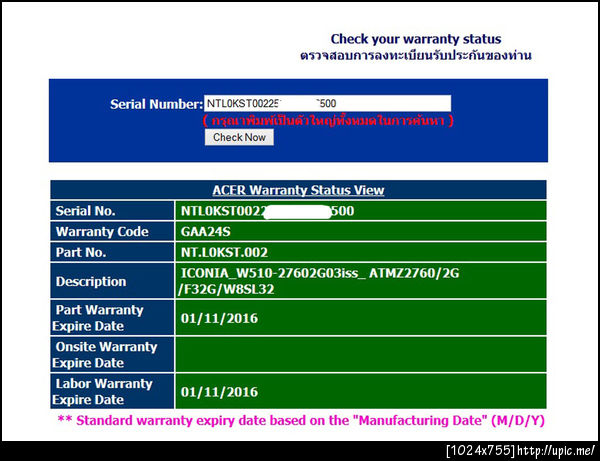
Task: Click the Check Now button
Action: click(x=239, y=137)
